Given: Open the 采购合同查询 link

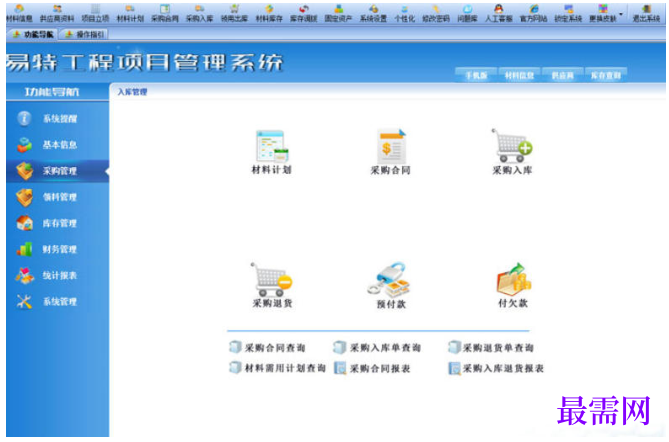Looking at the screenshot, I should (268, 348).
